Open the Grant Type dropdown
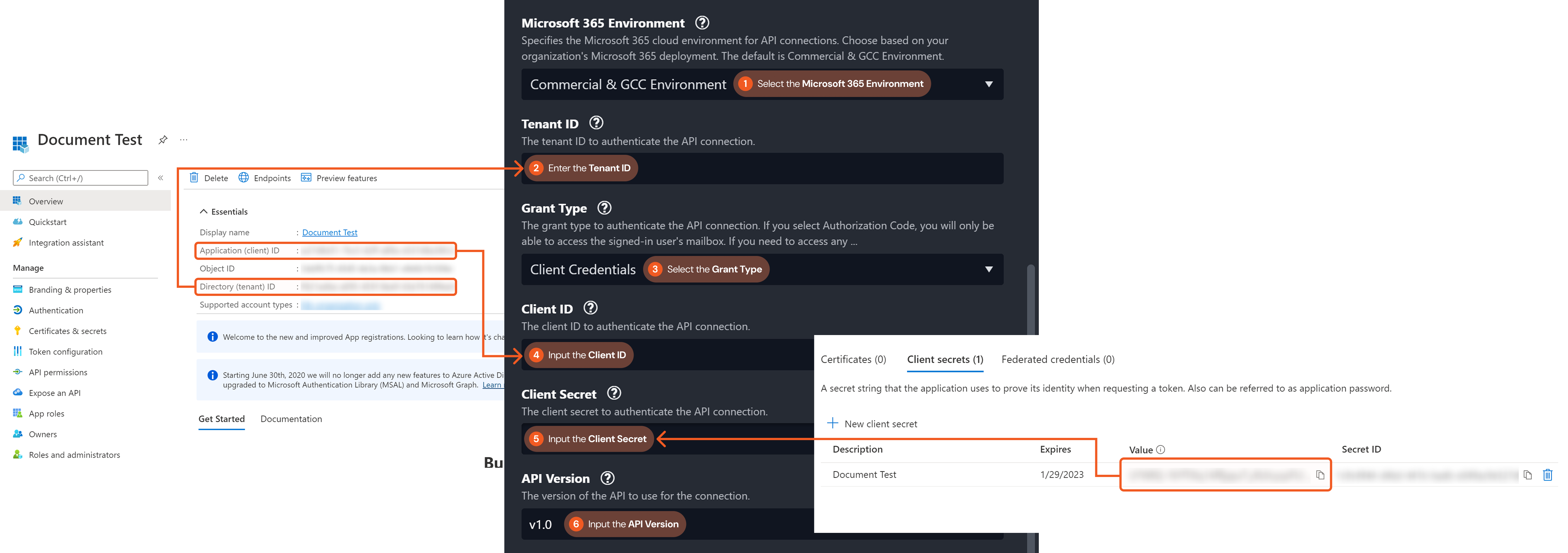The width and height of the screenshot is (1568, 553). pyautogui.click(x=989, y=269)
